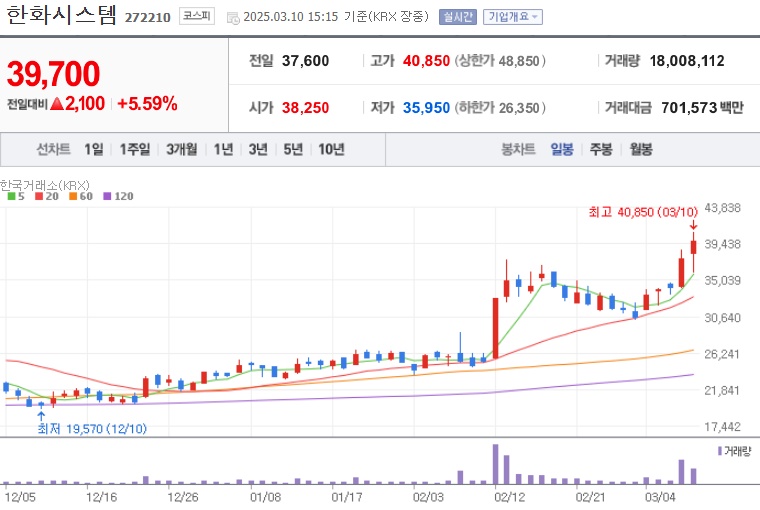Click the 43,838 price axis label
The height and width of the screenshot is (510, 760).
click(723, 208)
